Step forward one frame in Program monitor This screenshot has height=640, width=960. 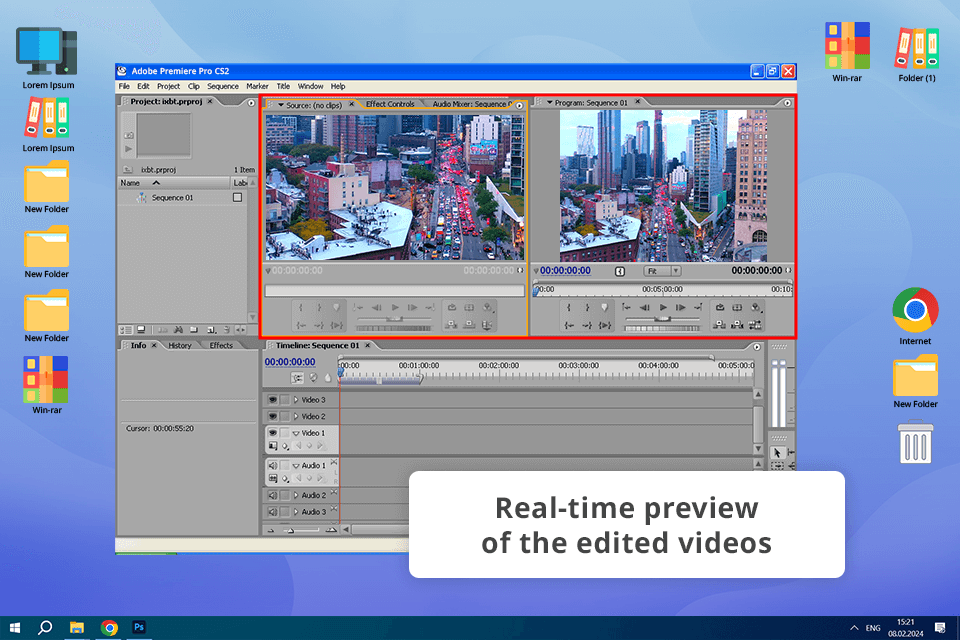(681, 307)
